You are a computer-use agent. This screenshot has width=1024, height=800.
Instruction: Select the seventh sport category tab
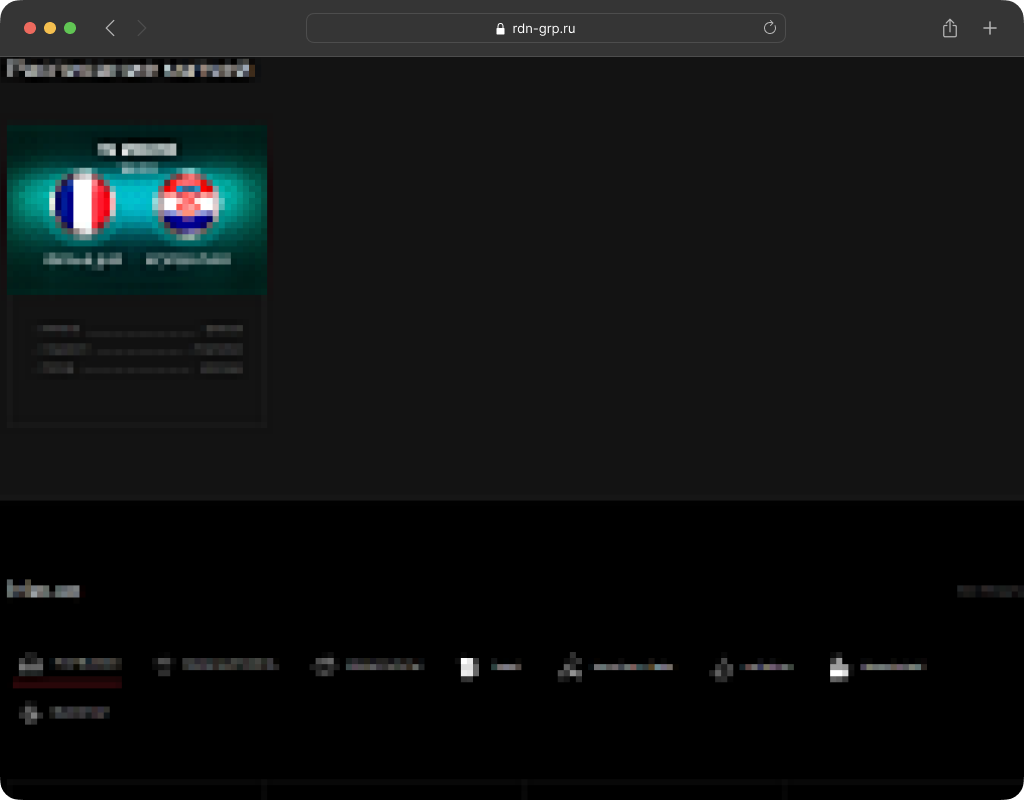point(877,666)
